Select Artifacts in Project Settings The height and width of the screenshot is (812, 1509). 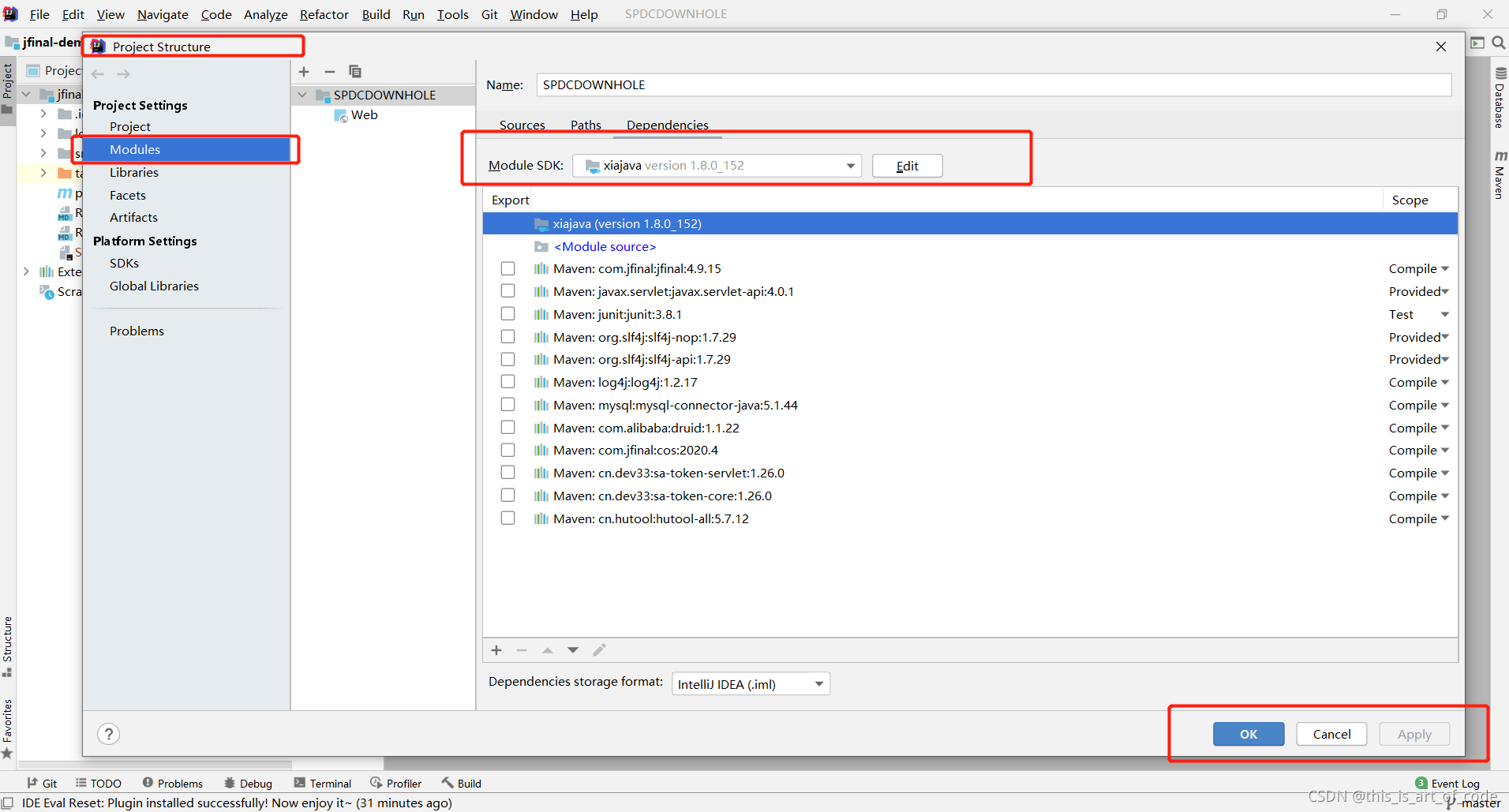(x=134, y=217)
